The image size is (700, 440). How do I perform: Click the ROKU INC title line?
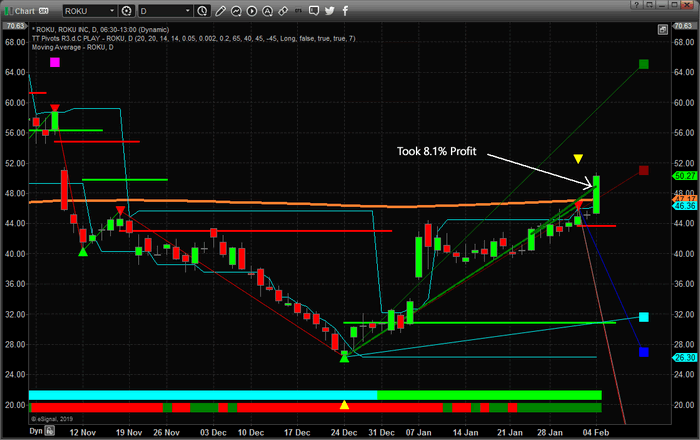click(100, 29)
